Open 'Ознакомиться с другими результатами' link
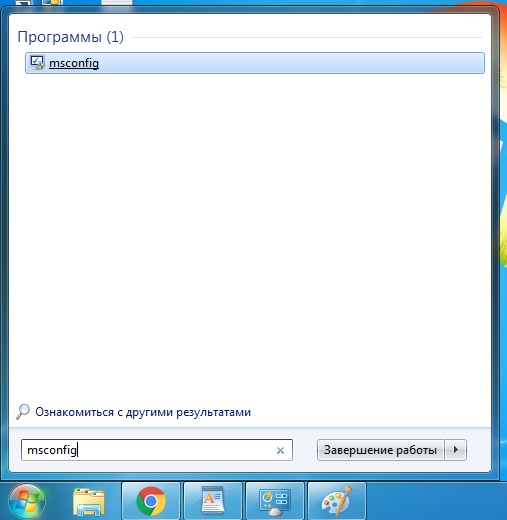This screenshot has height=520, width=507. click(x=143, y=412)
